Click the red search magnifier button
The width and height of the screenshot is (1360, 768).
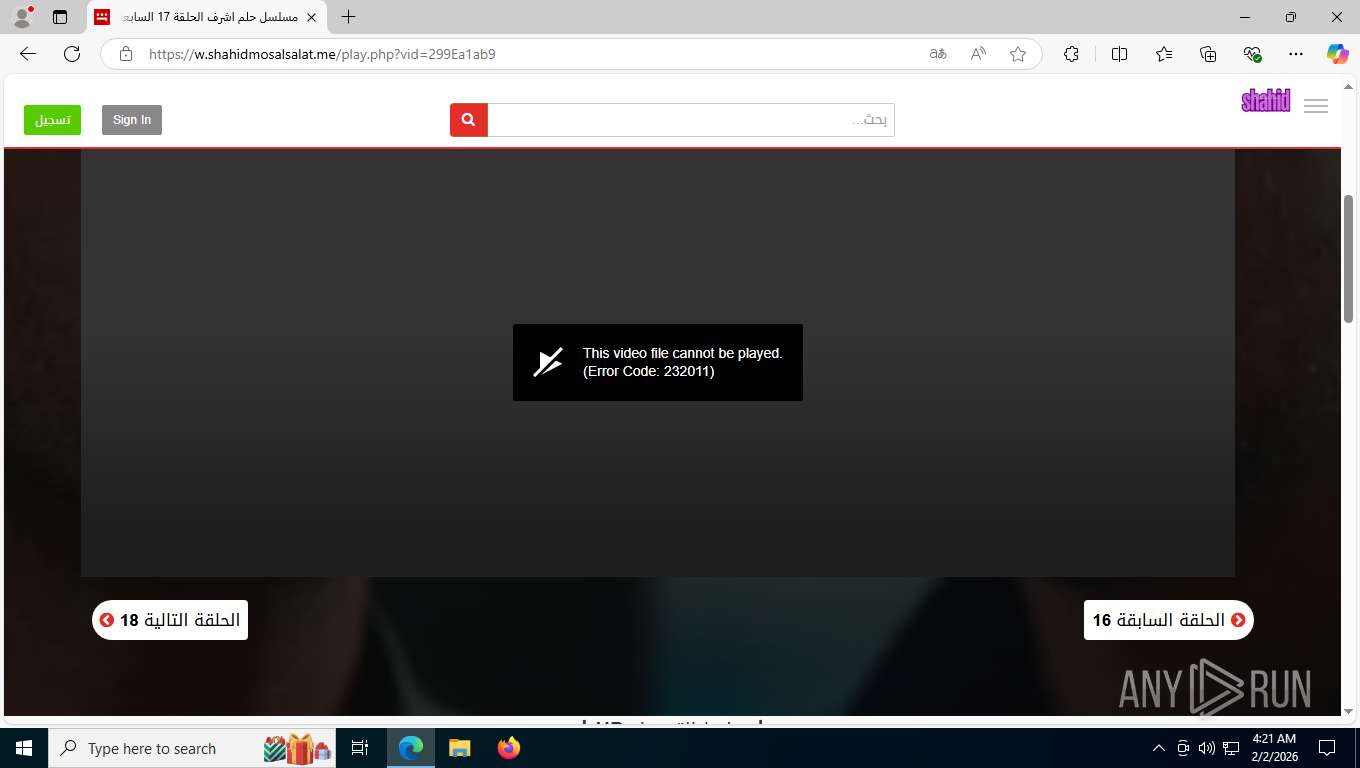click(468, 120)
